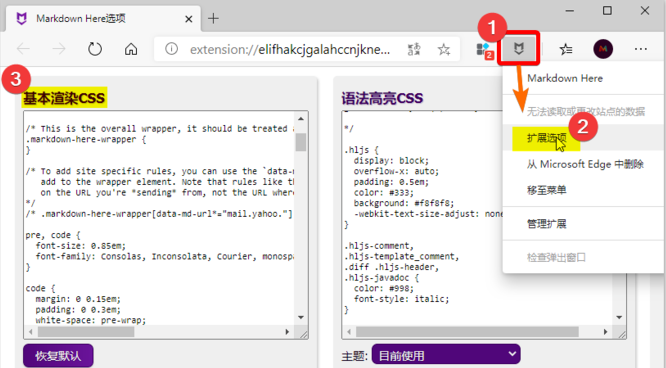Click the 语法高亮CSS heading
The width and height of the screenshot is (666, 368).
(382, 98)
